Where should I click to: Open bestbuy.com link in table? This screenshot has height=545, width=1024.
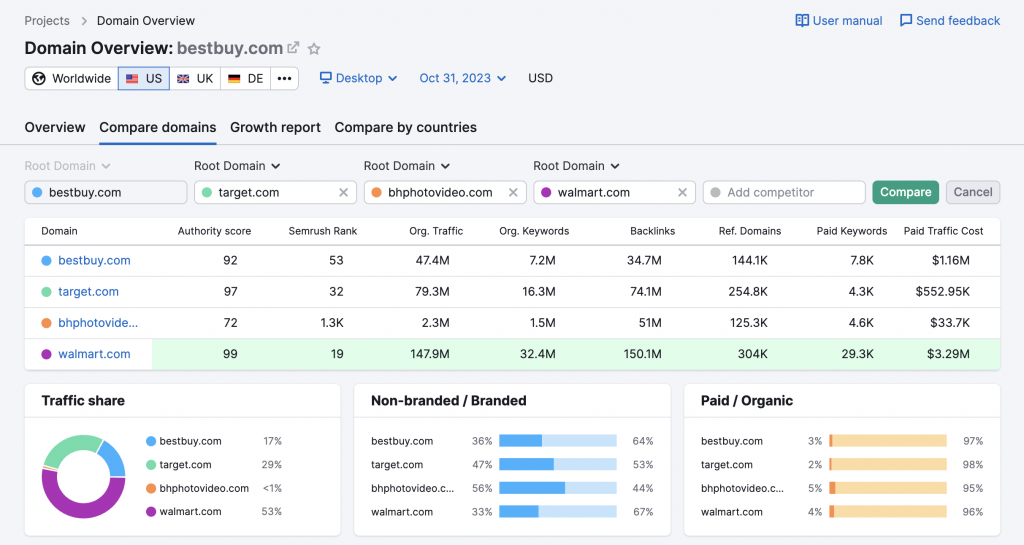[94, 260]
